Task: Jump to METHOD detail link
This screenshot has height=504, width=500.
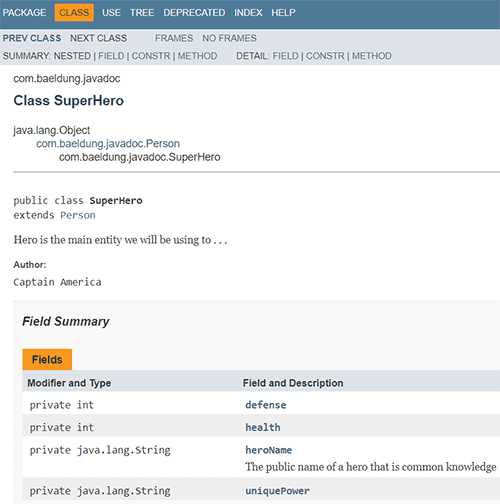Action: (372, 56)
